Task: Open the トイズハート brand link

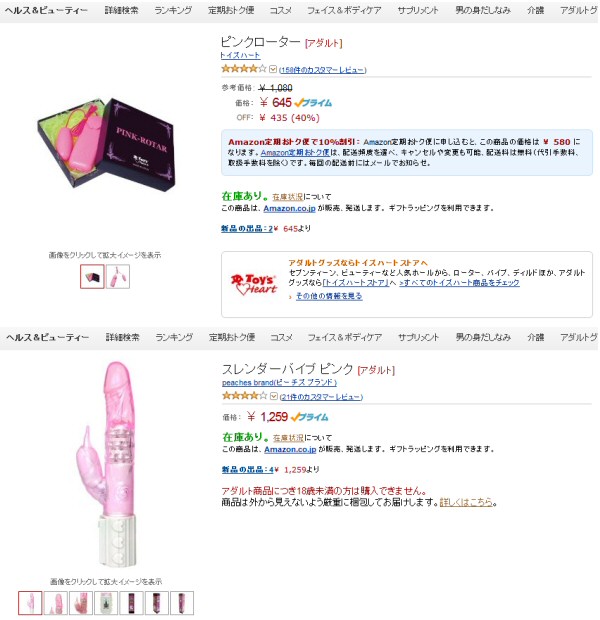Action: (240, 55)
